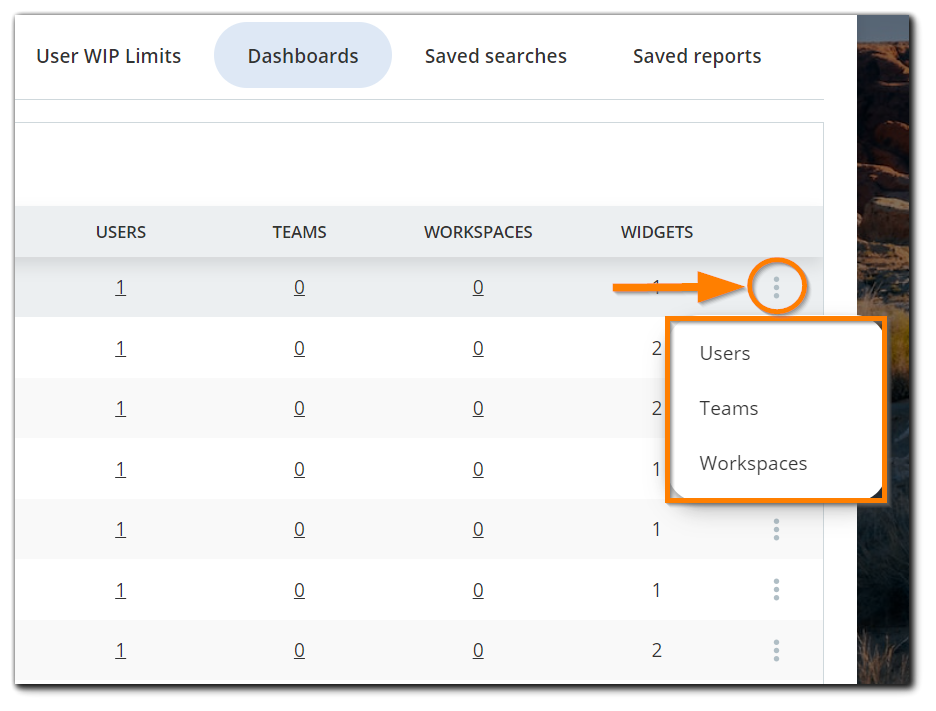
Task: Select Teams in the popup menu
Action: click(729, 408)
